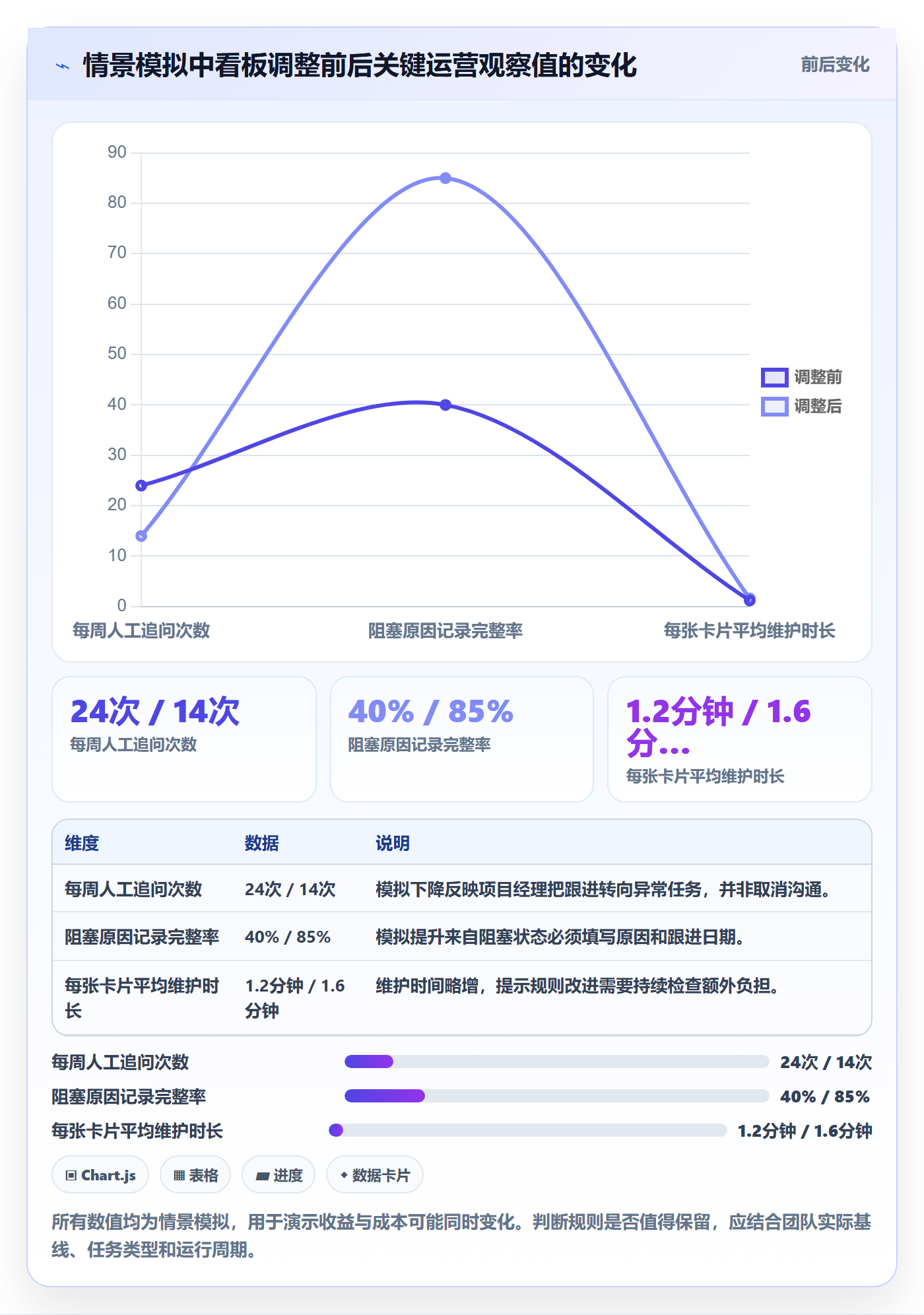Image resolution: width=924 pixels, height=1315 pixels.
Task: Click the 调整后 data point at 14
Action: tap(141, 536)
